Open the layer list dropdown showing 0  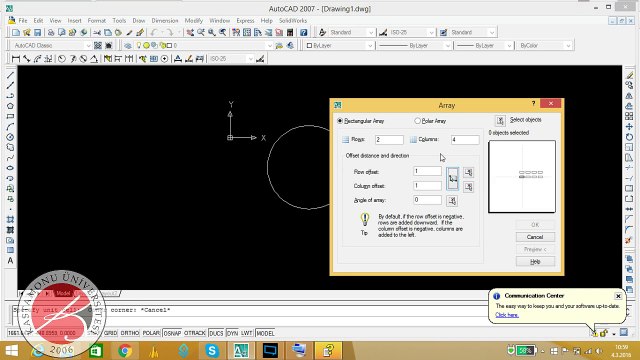coord(269,46)
